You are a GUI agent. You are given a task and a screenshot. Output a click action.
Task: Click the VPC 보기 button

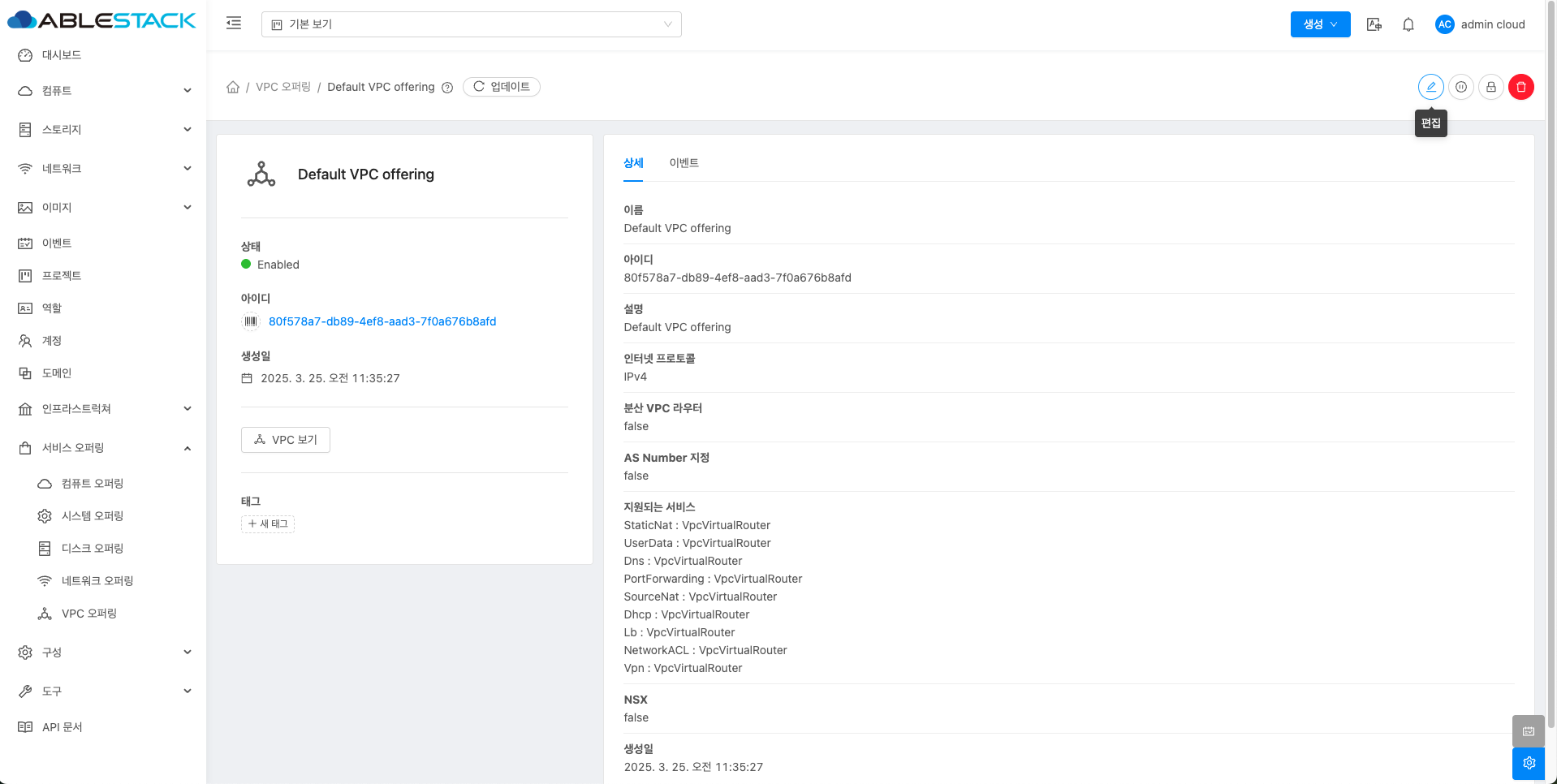(x=286, y=440)
